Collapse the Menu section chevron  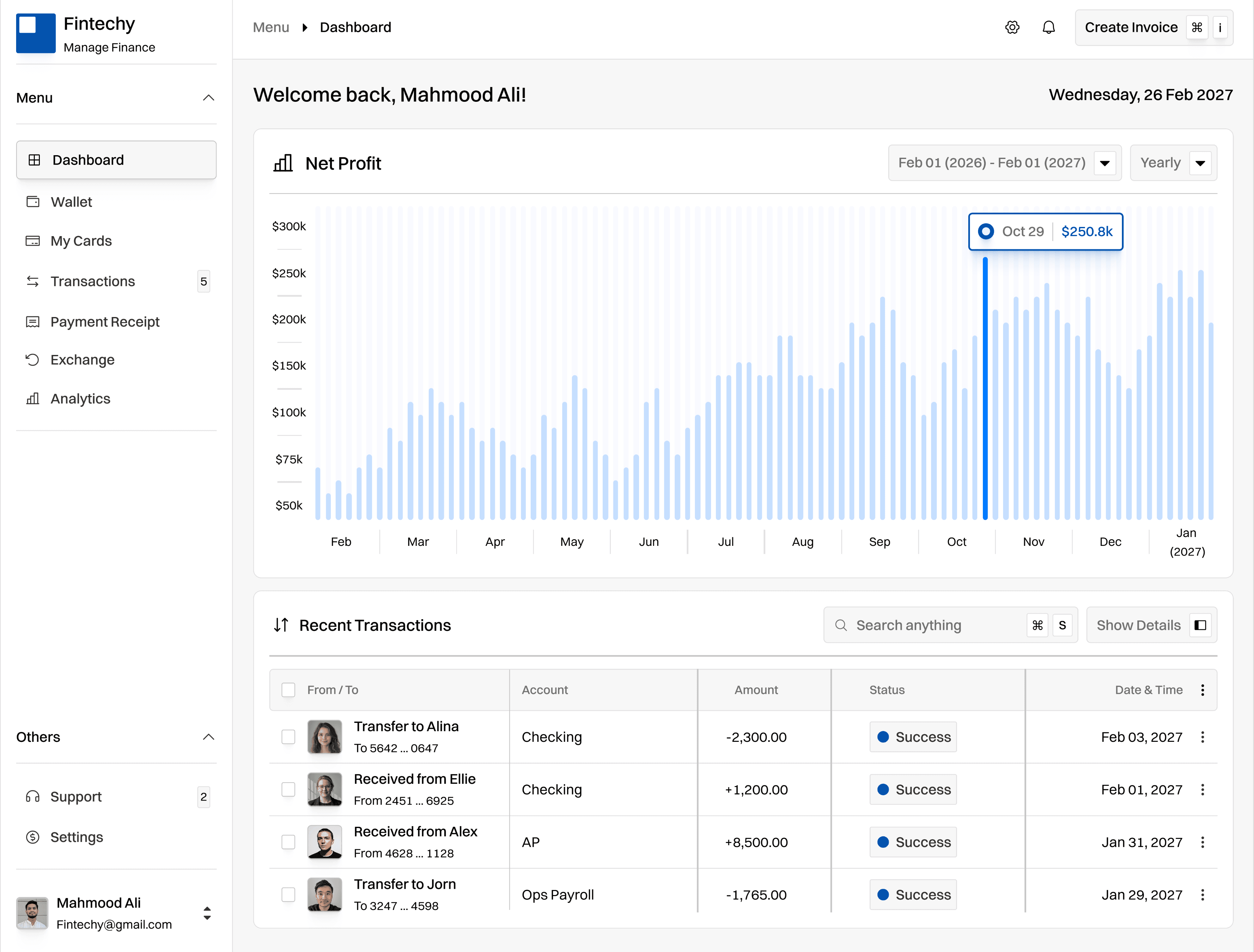(208, 98)
